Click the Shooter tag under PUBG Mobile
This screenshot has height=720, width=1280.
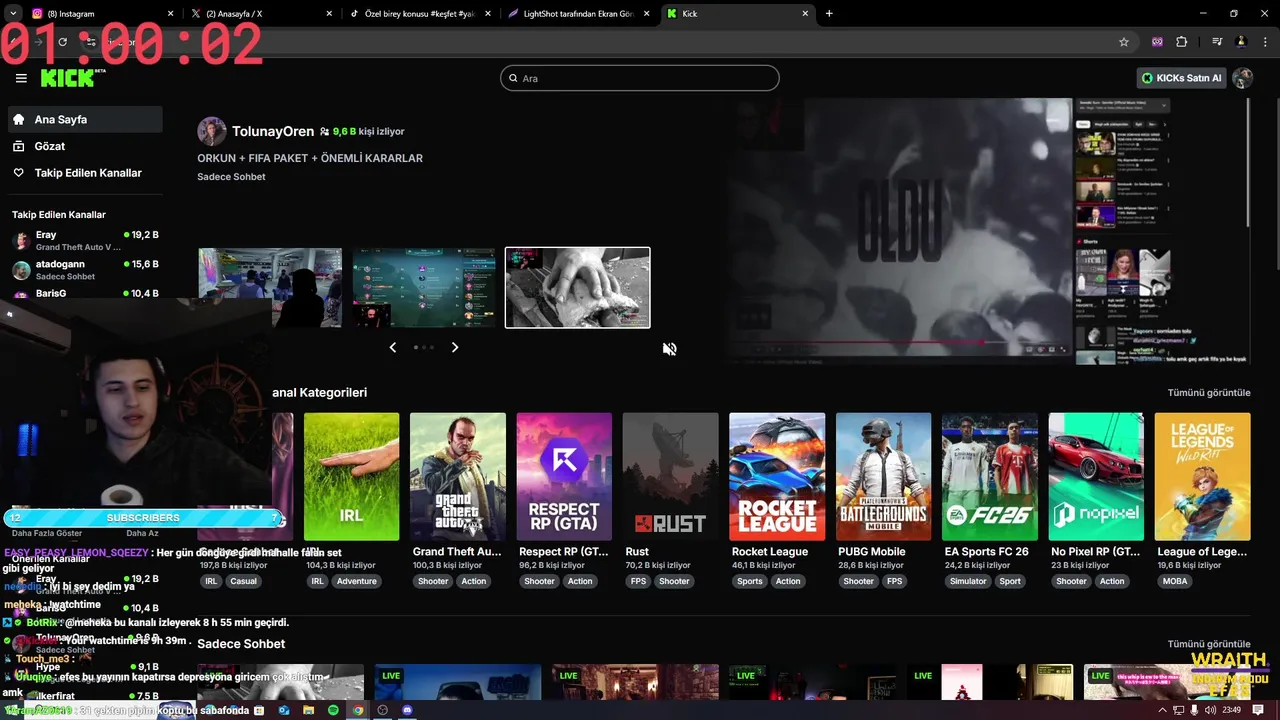click(x=858, y=581)
